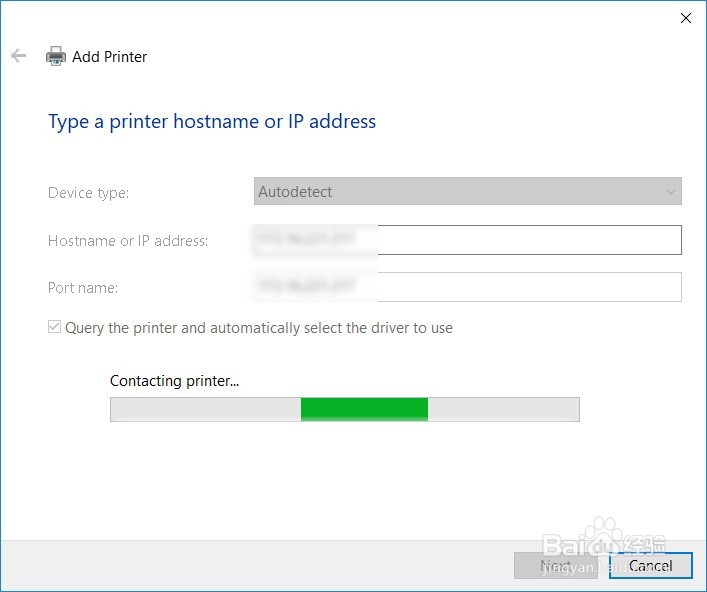Image resolution: width=707 pixels, height=592 pixels.
Task: Focus the Port name text field
Action: pyautogui.click(x=528, y=287)
